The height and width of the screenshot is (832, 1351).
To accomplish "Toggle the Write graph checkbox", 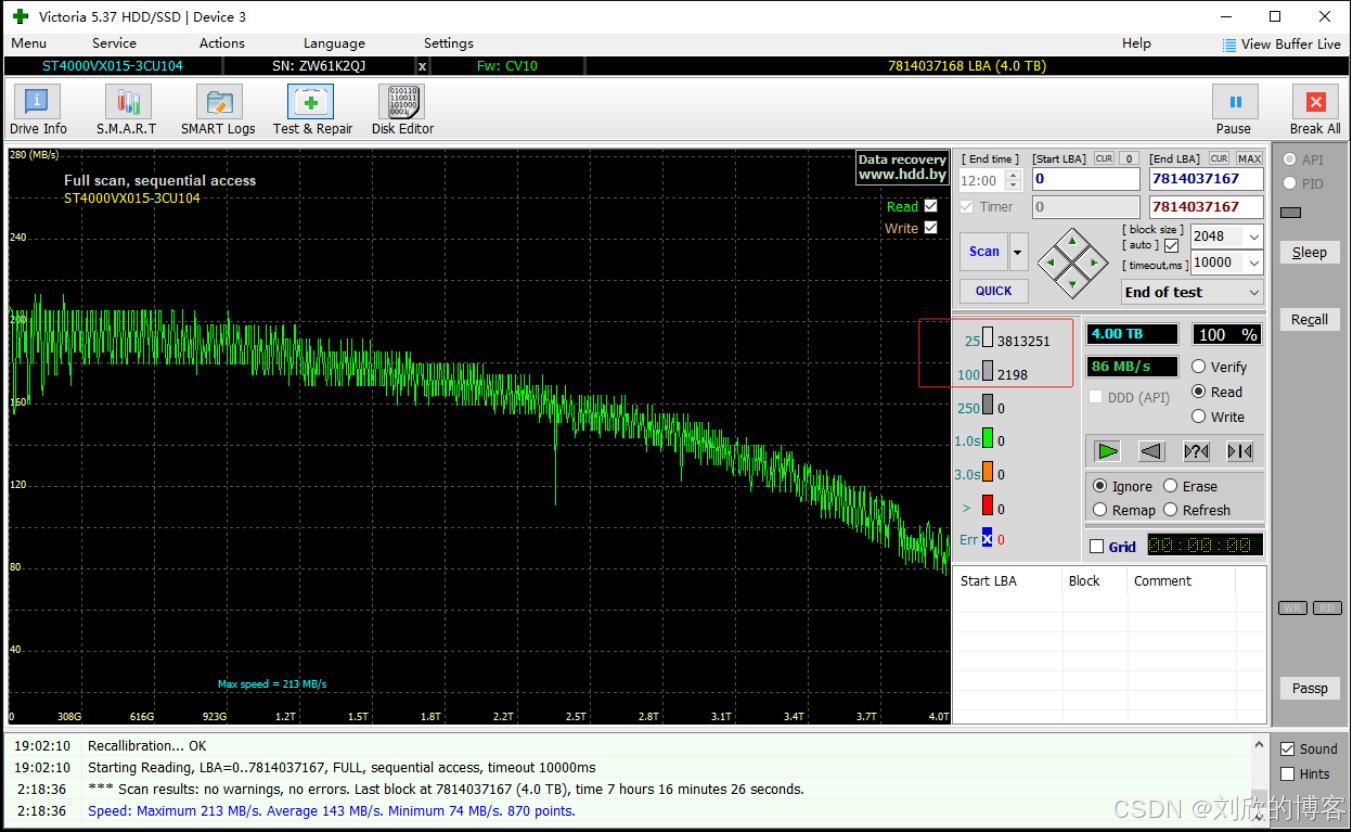I will click(931, 228).
